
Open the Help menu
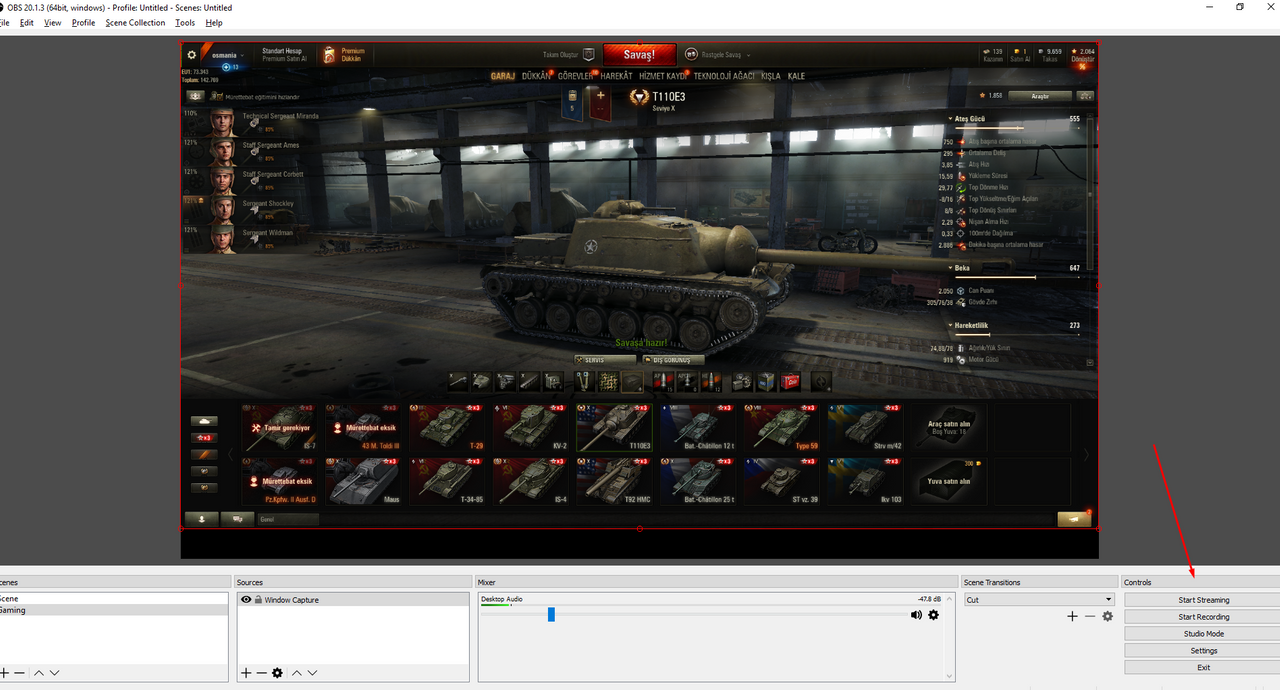click(214, 22)
